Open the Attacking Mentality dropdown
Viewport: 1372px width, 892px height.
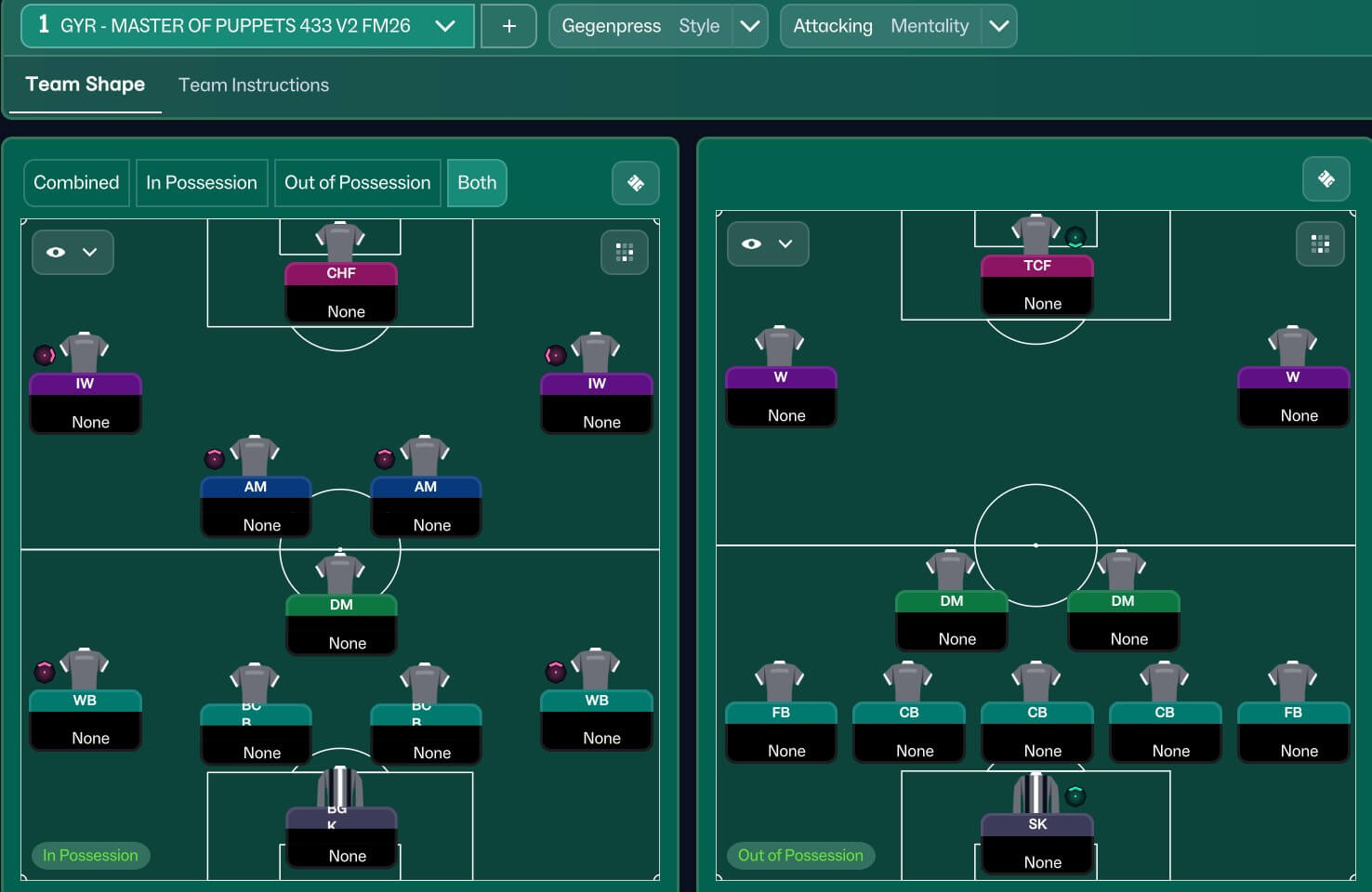(x=998, y=26)
